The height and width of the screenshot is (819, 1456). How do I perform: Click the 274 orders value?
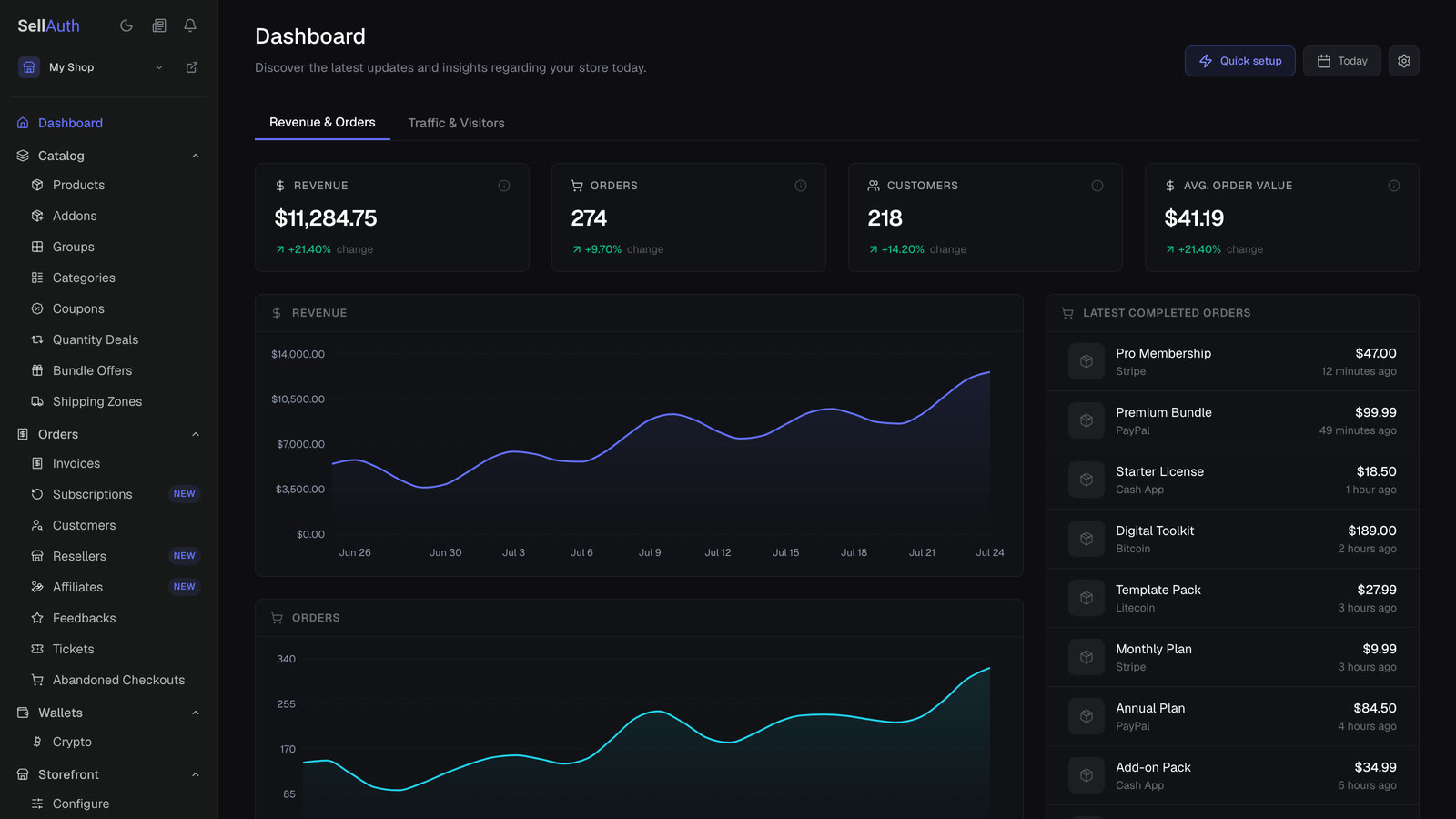(589, 218)
